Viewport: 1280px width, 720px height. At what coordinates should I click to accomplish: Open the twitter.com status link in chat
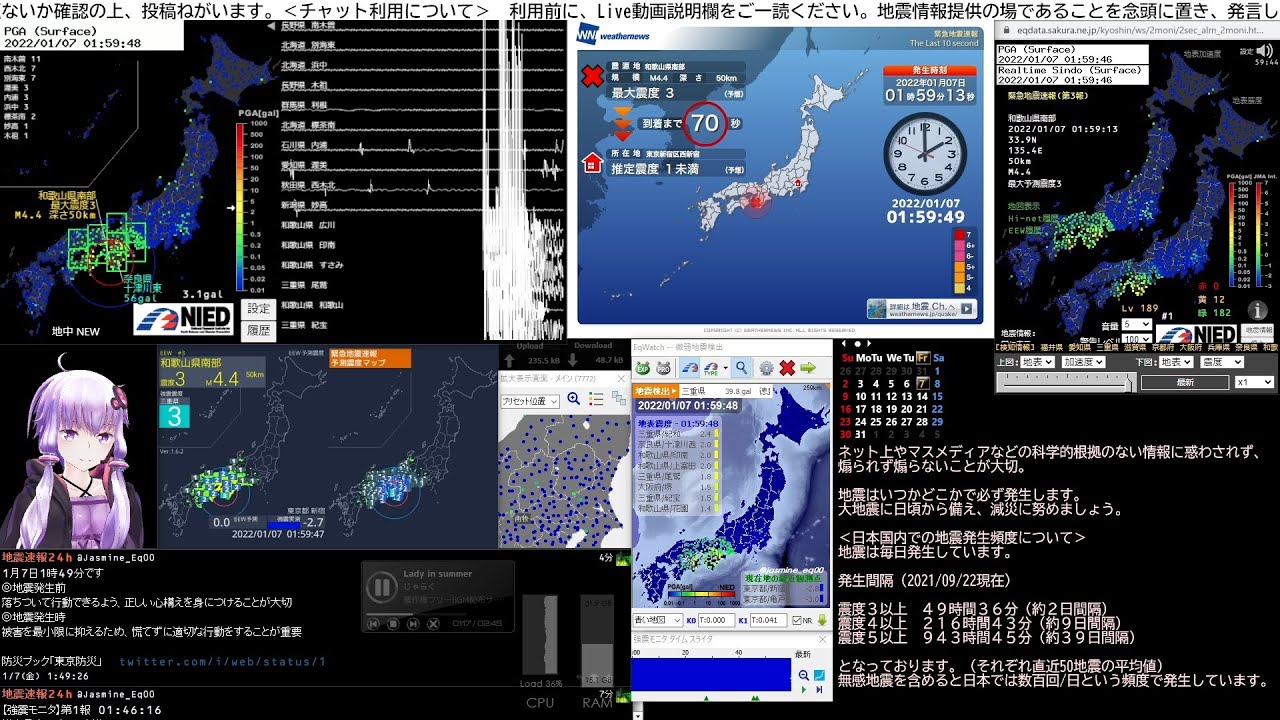point(225,660)
